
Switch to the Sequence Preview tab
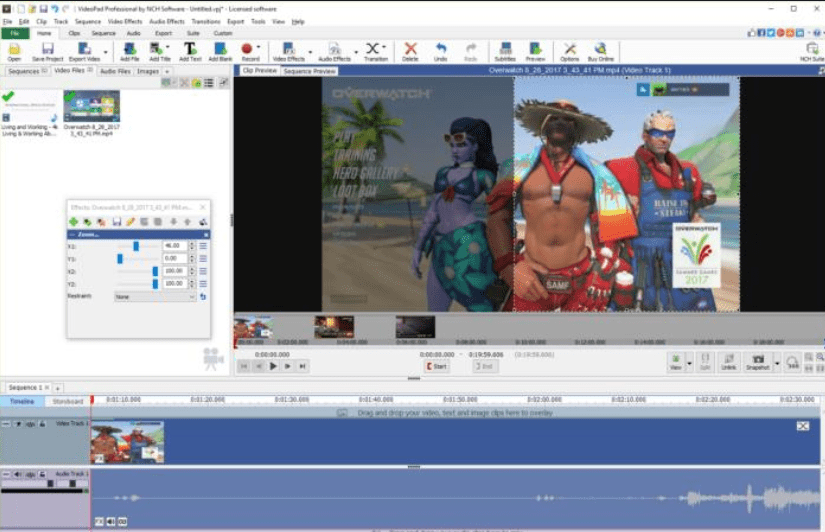(309, 71)
